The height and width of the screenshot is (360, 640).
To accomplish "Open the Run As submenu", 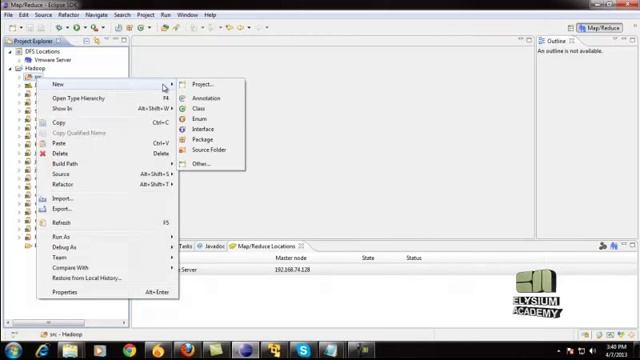I will pos(108,237).
